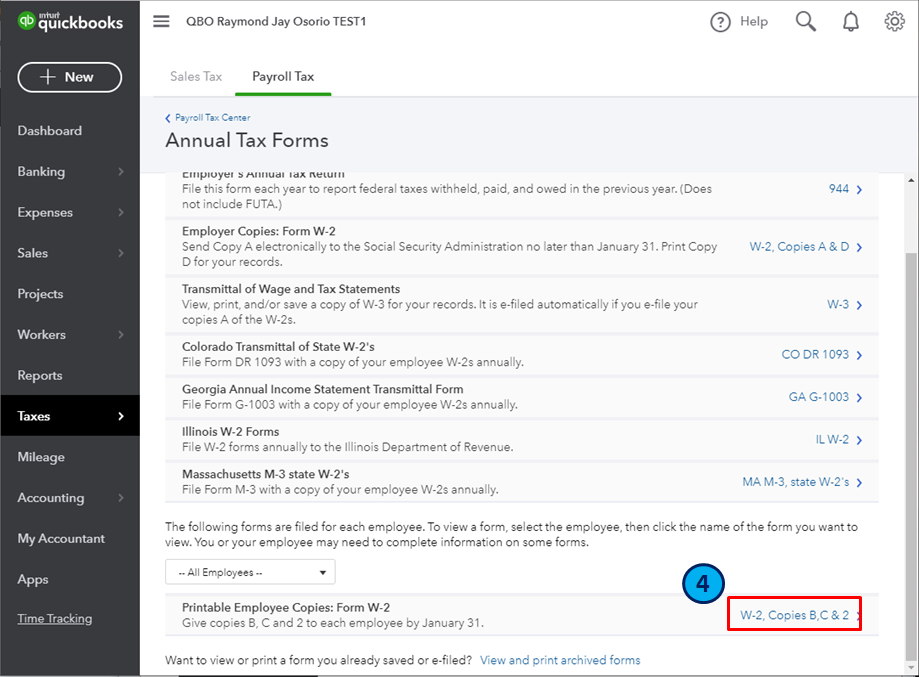
Task: Open the Search magnifier icon
Action: [x=806, y=22]
